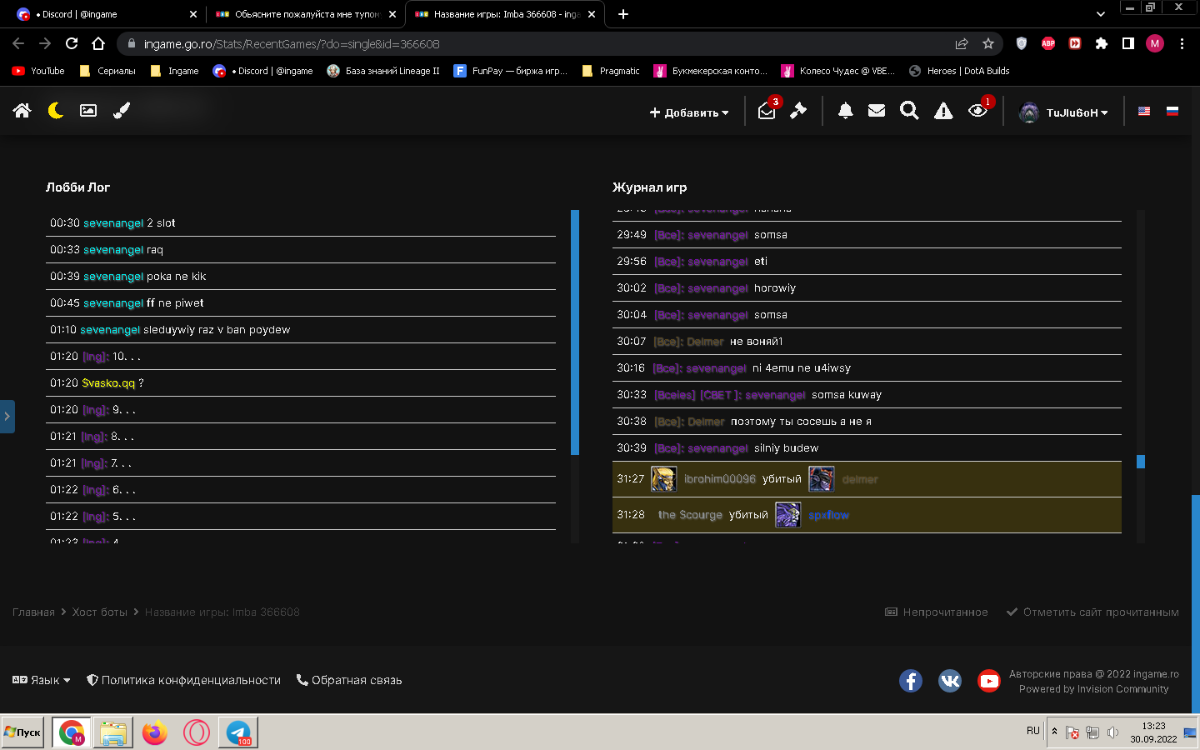Open notifications bell icon
Viewport: 1200px width, 750px height.
pyautogui.click(x=845, y=112)
